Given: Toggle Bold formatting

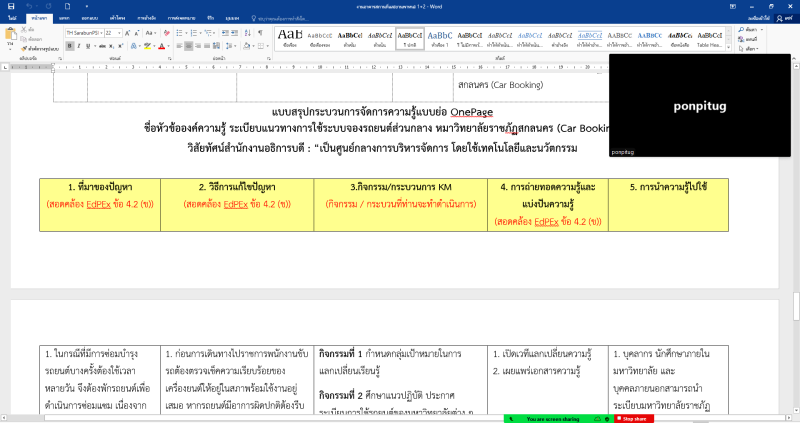Looking at the screenshot, I should (x=68, y=46).
